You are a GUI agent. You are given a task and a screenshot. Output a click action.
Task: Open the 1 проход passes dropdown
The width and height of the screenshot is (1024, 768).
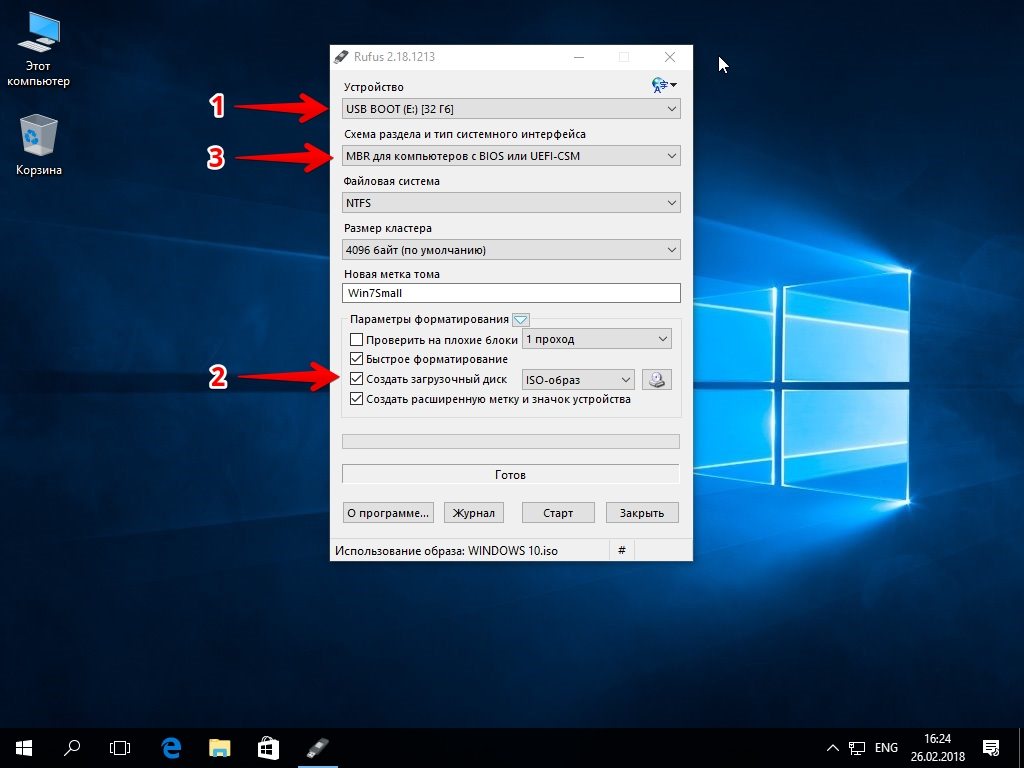click(597, 339)
